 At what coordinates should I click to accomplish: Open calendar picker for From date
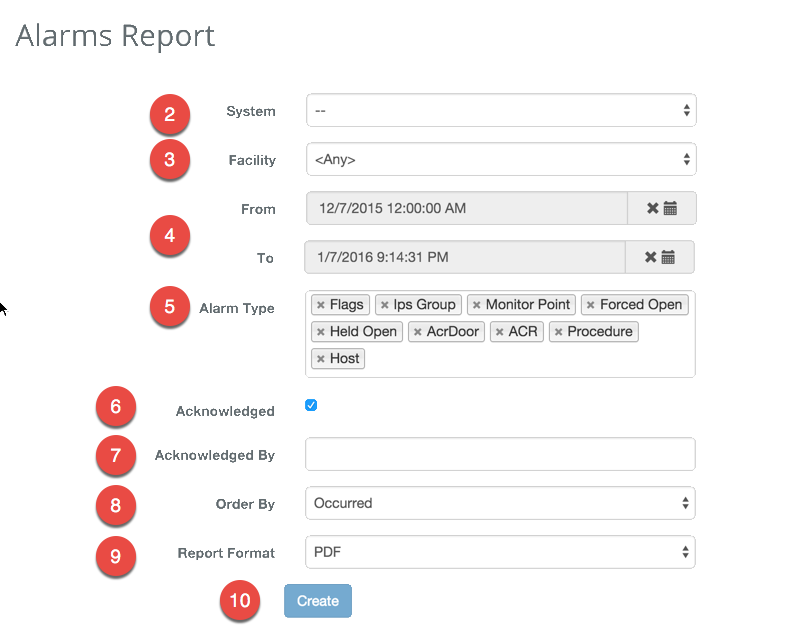pos(671,209)
